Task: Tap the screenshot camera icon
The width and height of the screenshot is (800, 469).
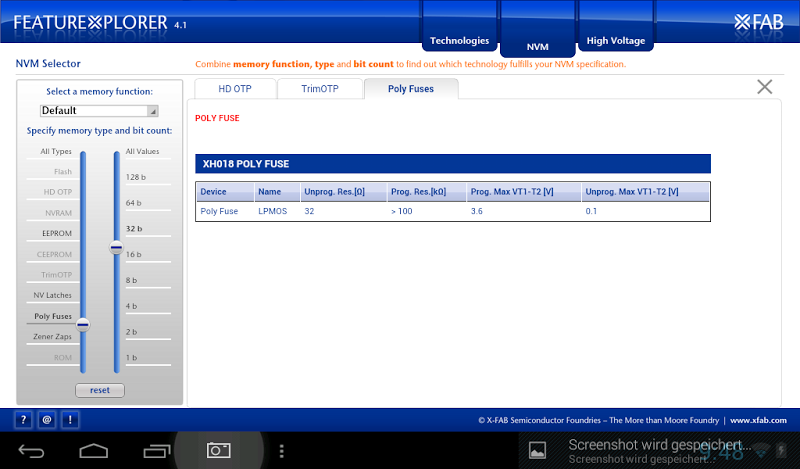Action: pos(218,450)
